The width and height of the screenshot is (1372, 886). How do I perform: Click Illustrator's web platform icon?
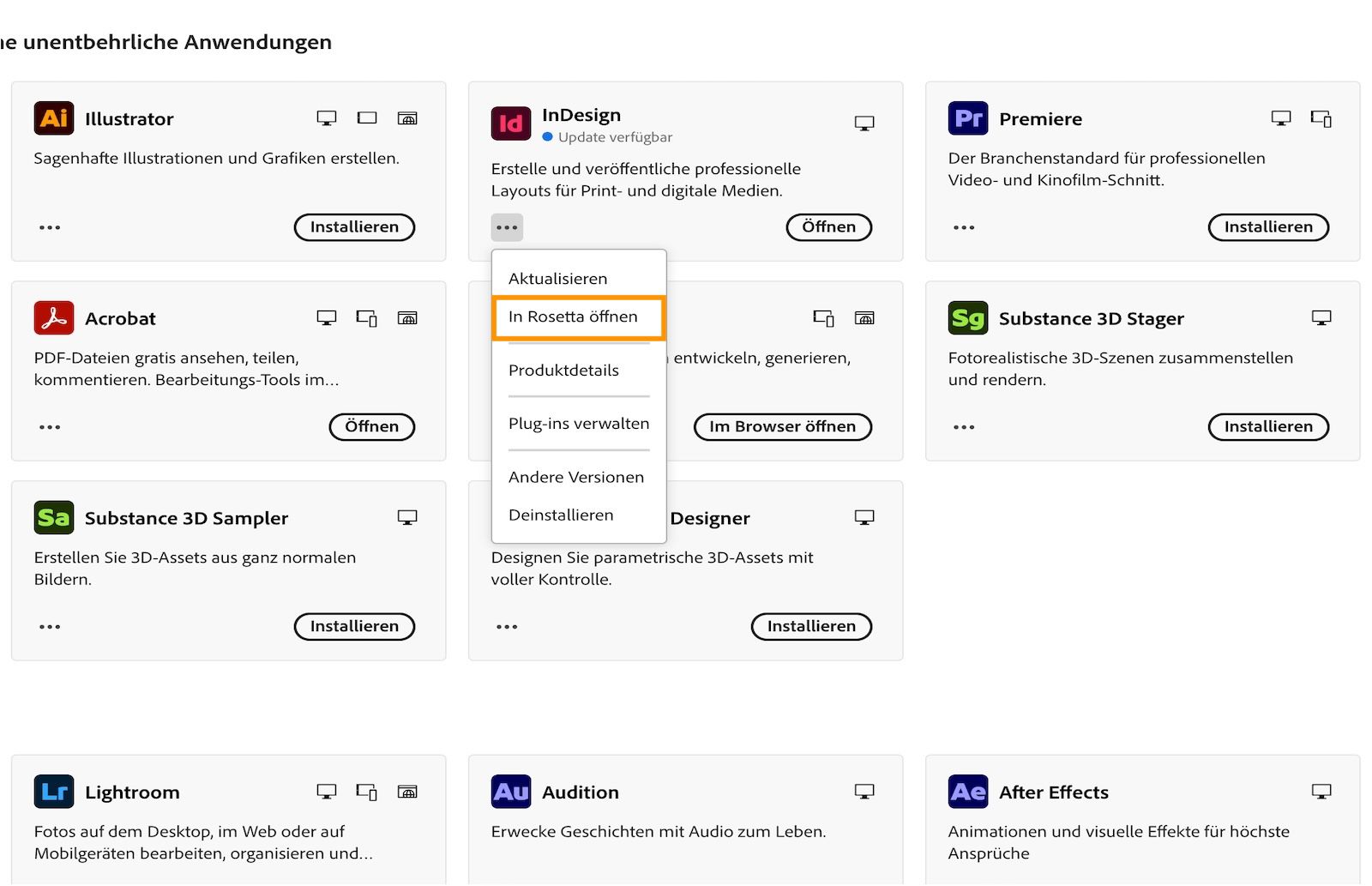407,118
